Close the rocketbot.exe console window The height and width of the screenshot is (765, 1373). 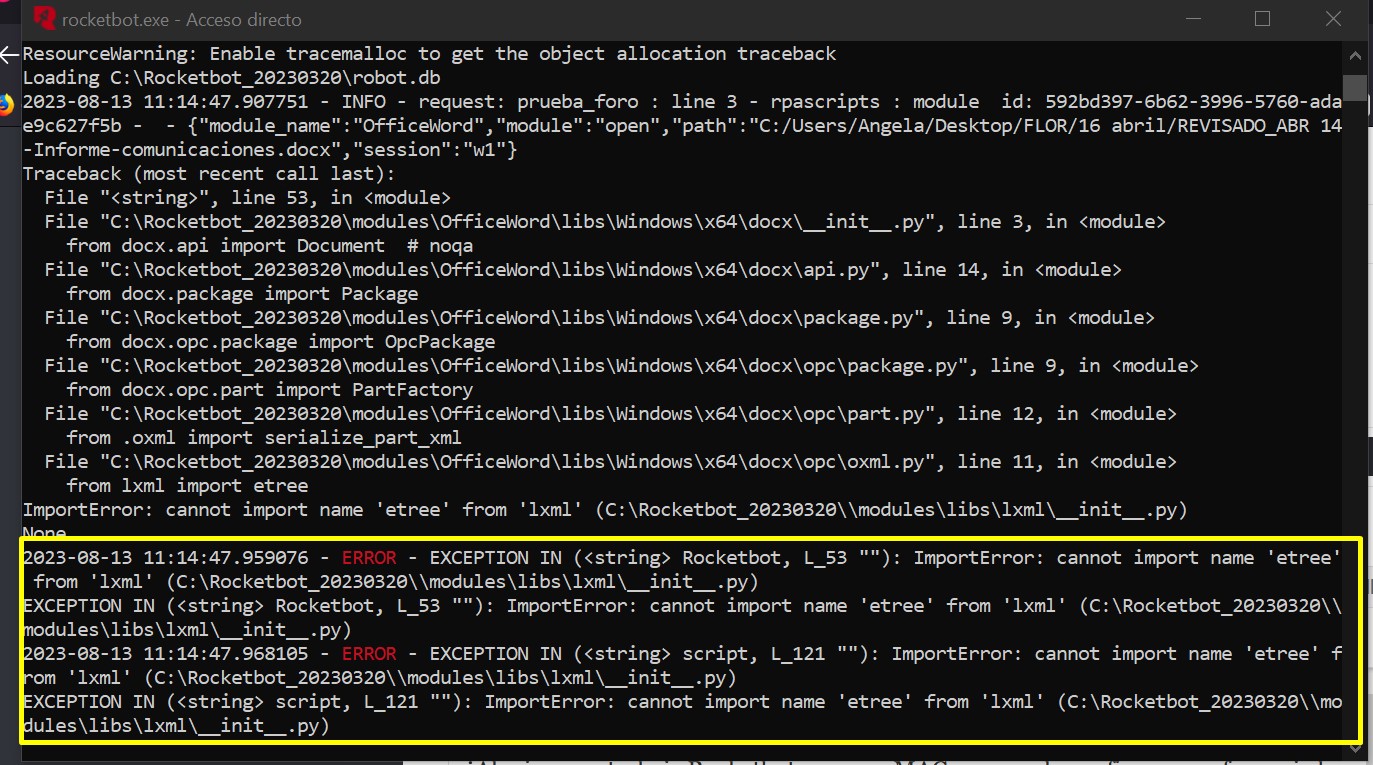[1333, 19]
